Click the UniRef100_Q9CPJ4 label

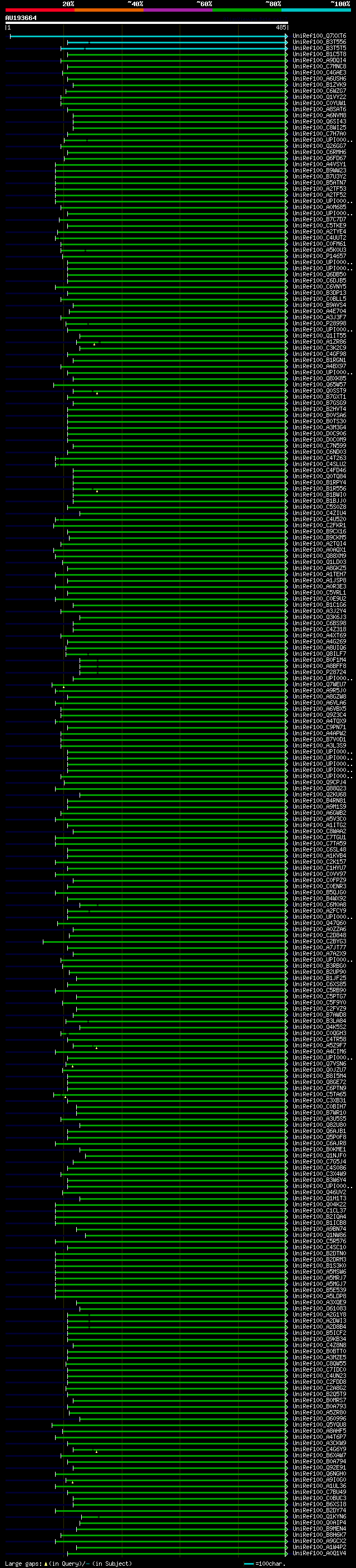(319, 783)
